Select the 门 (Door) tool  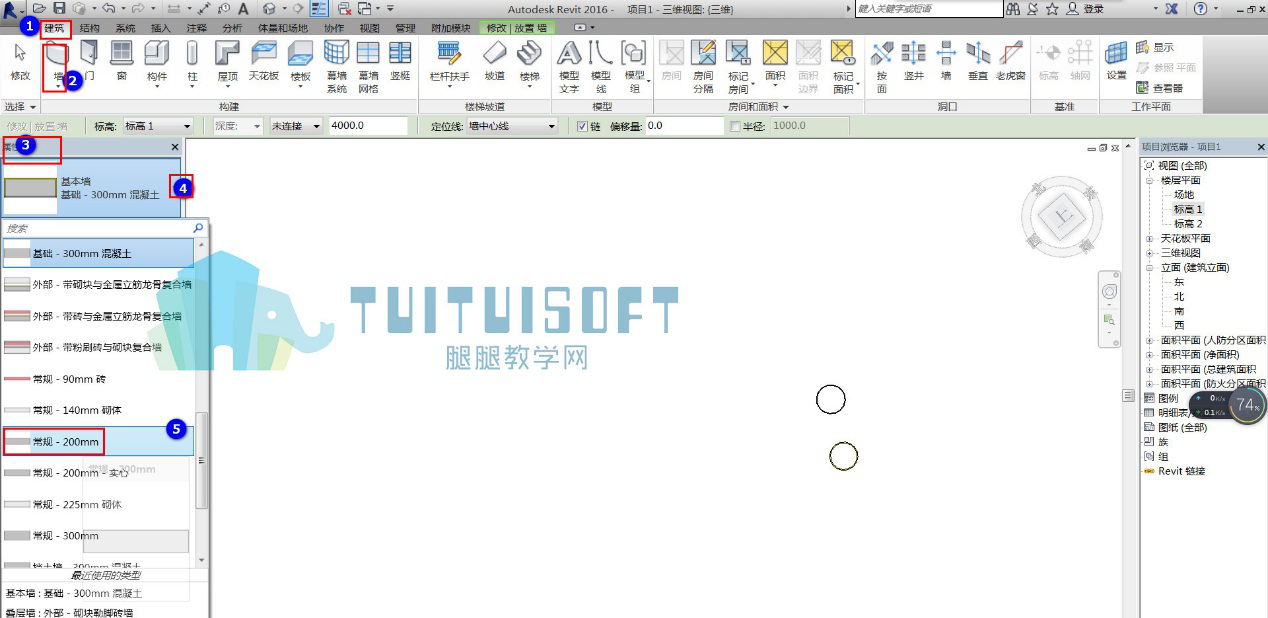coord(89,60)
